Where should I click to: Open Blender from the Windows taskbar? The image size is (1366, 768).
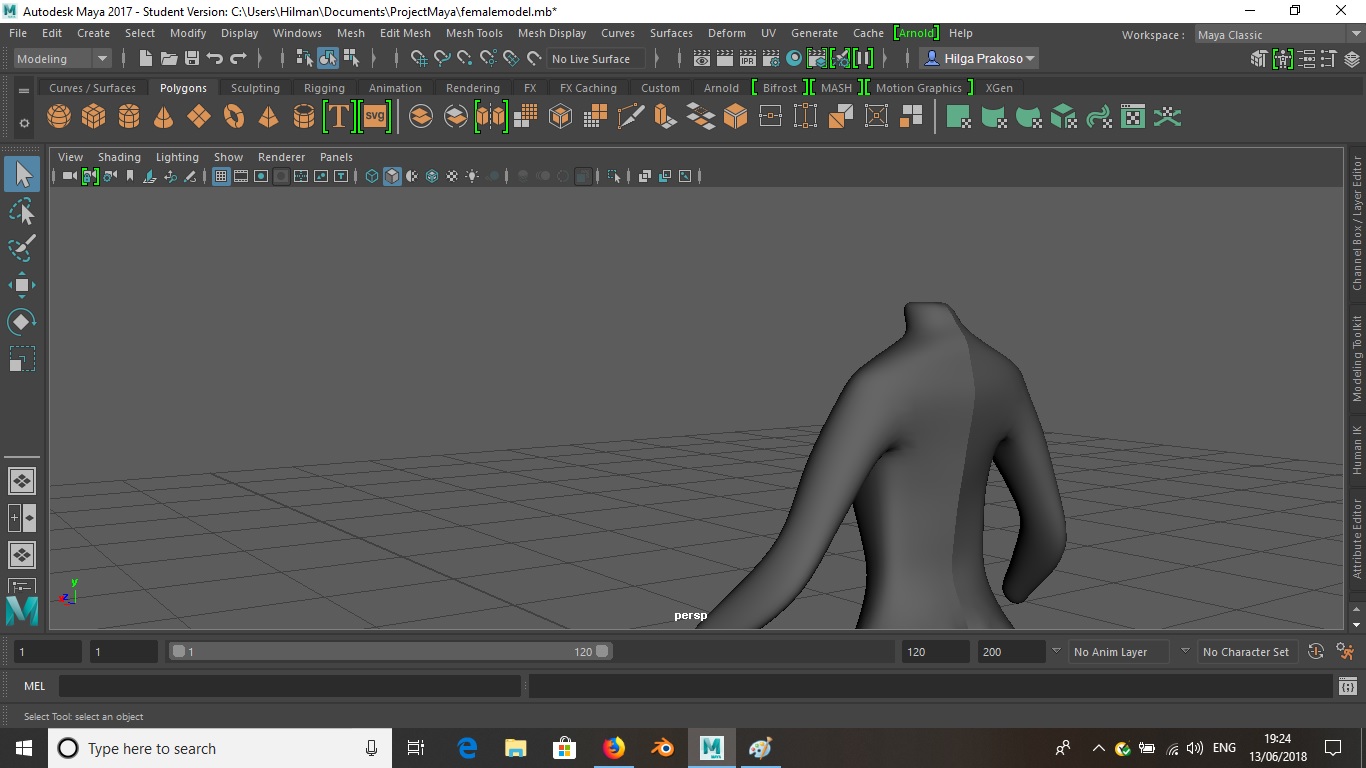(x=662, y=748)
